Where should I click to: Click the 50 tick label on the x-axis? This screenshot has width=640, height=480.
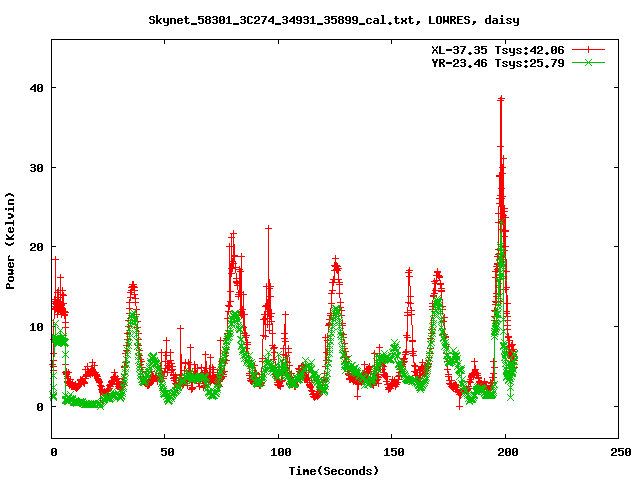click(166, 452)
